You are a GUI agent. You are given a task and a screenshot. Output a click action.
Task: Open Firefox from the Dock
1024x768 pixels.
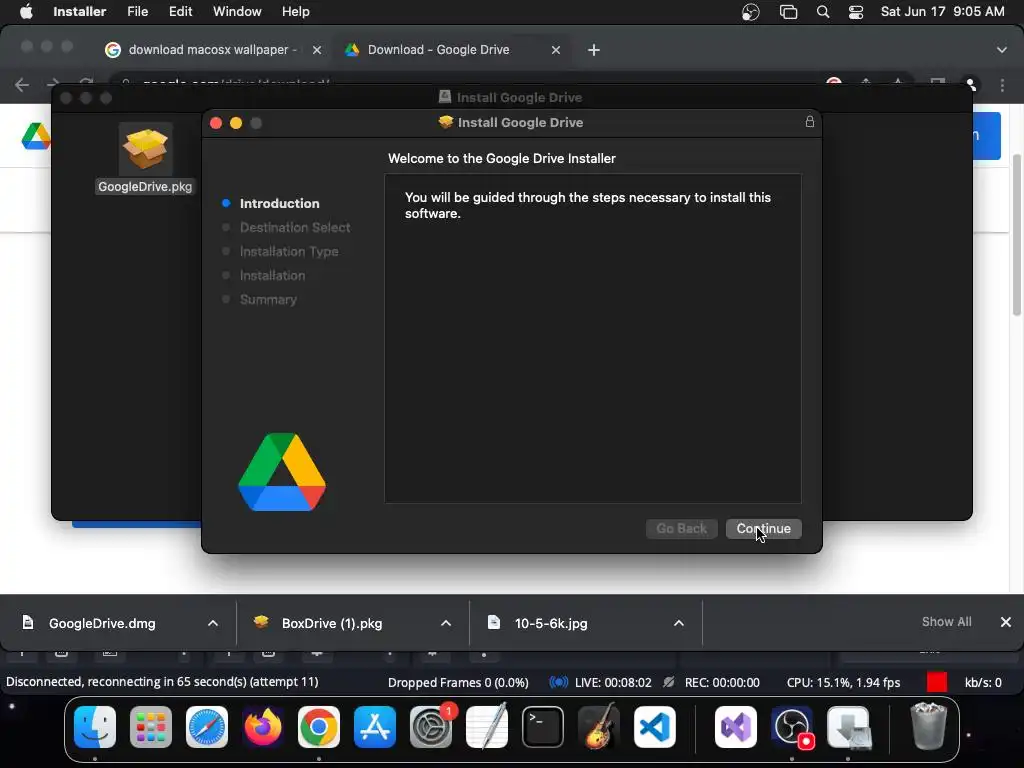point(263,727)
